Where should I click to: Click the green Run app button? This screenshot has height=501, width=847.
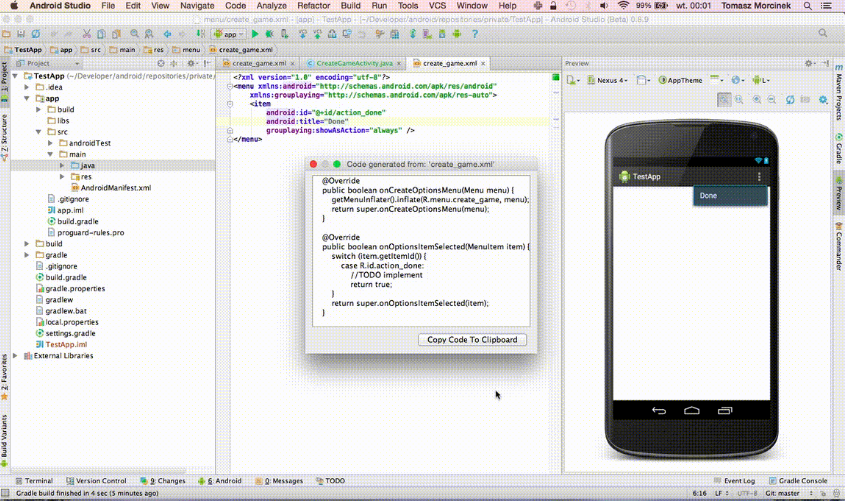[x=255, y=34]
